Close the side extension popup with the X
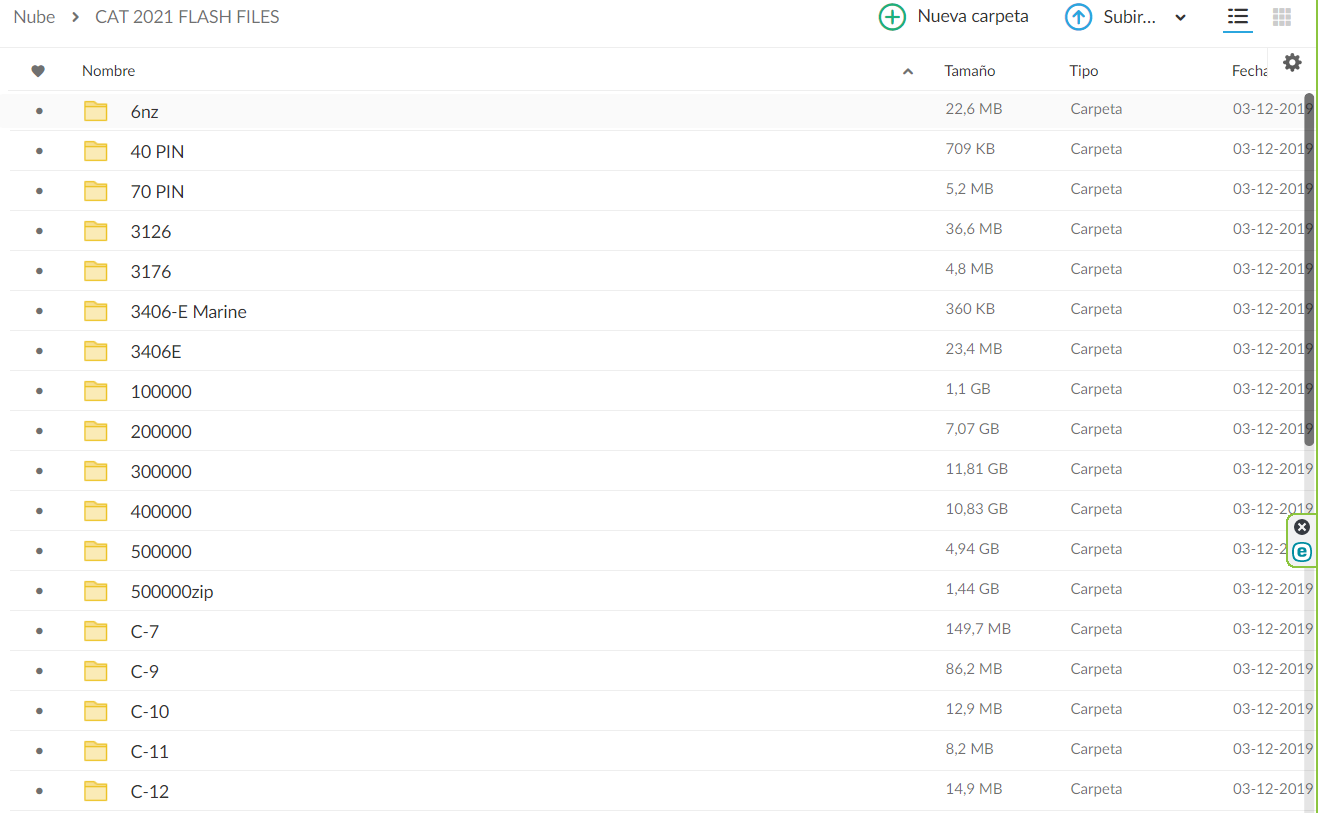Screen dimensions: 1318x813 point(1301,527)
